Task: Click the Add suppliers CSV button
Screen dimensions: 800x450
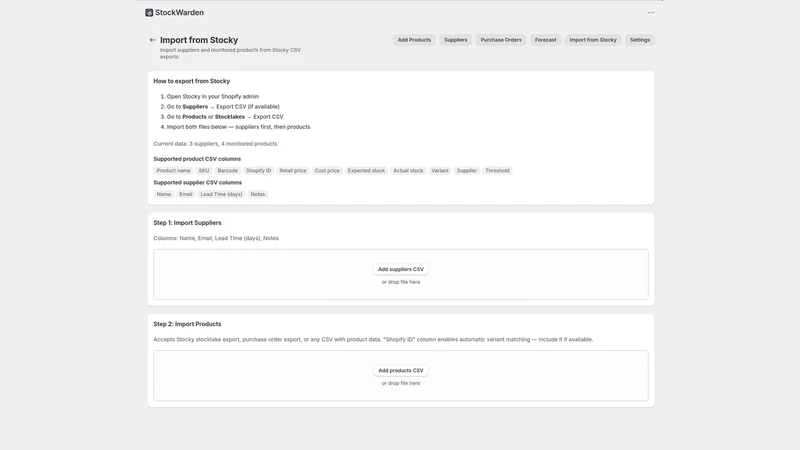Action: 401,269
